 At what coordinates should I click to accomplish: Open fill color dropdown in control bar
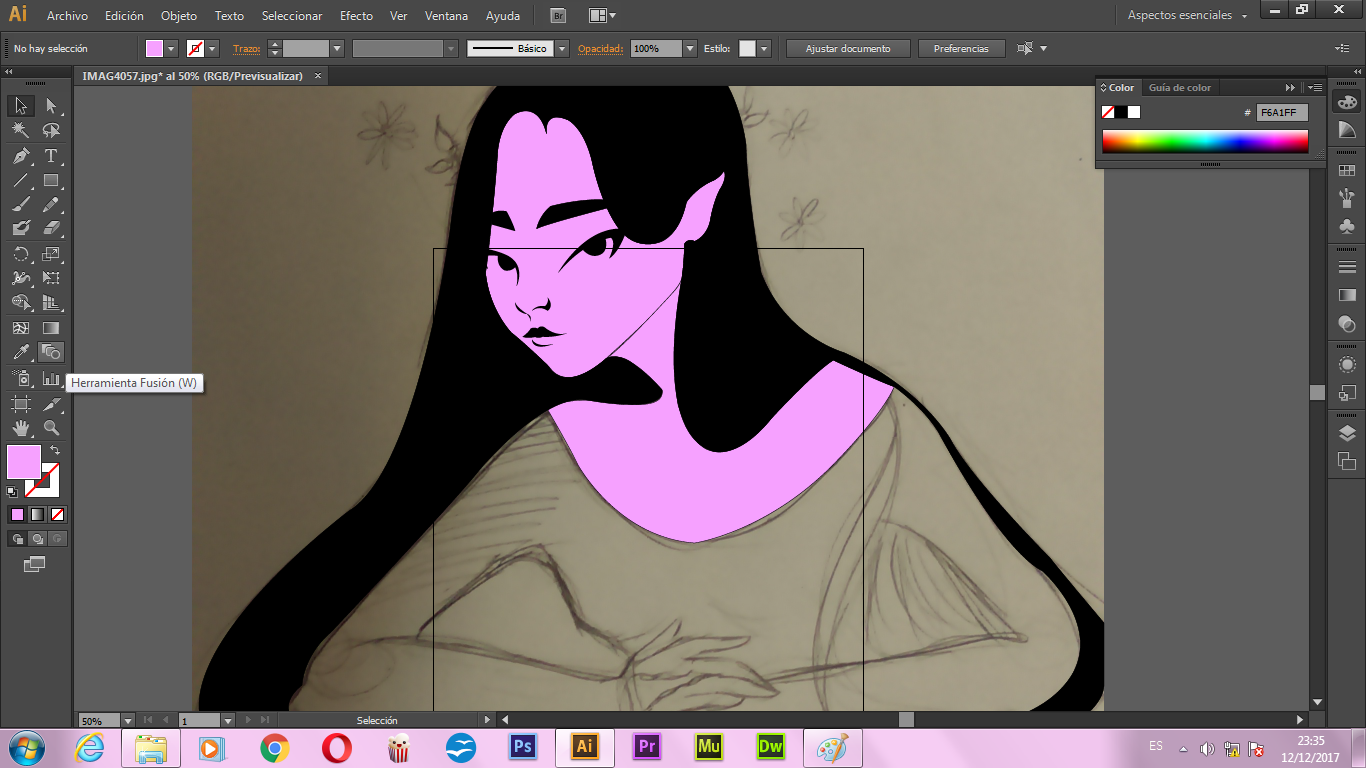coord(171,48)
